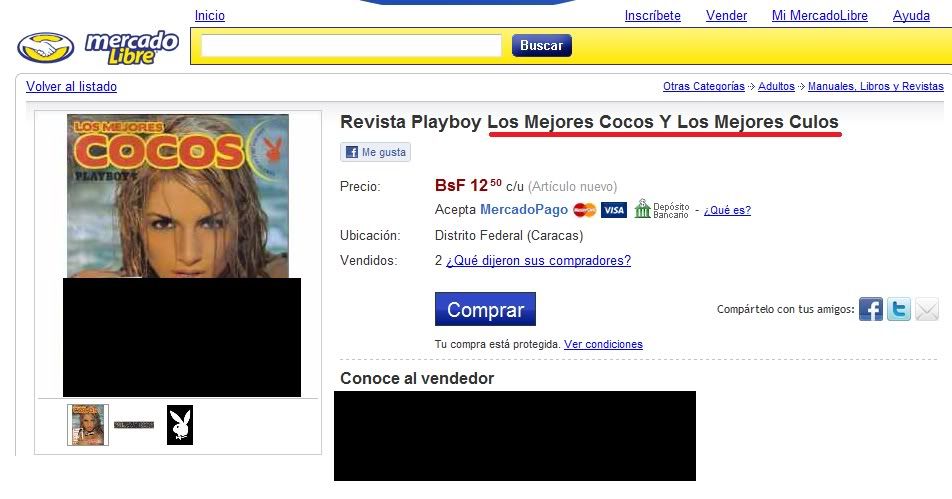Open the Ayuda link

(x=911, y=16)
